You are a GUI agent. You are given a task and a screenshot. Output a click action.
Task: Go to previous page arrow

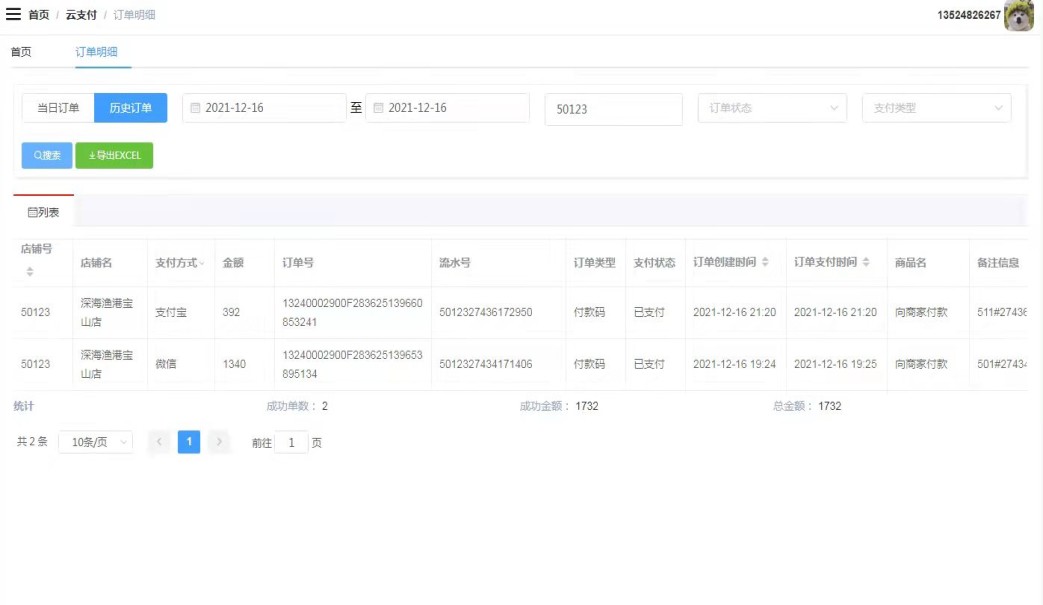click(159, 442)
